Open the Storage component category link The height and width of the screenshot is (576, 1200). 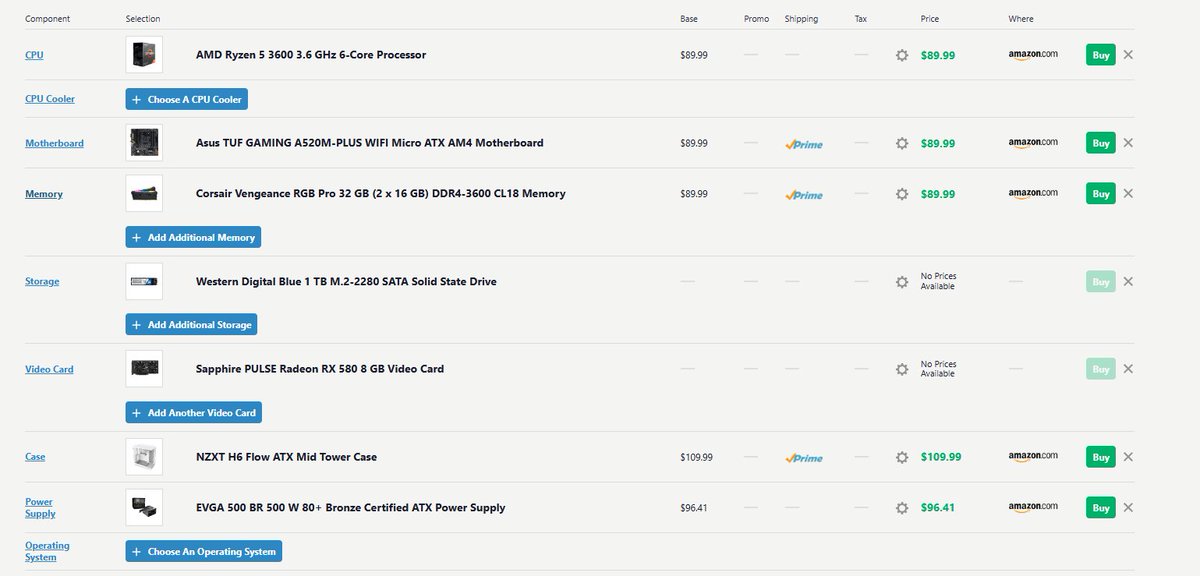pyautogui.click(x=42, y=282)
